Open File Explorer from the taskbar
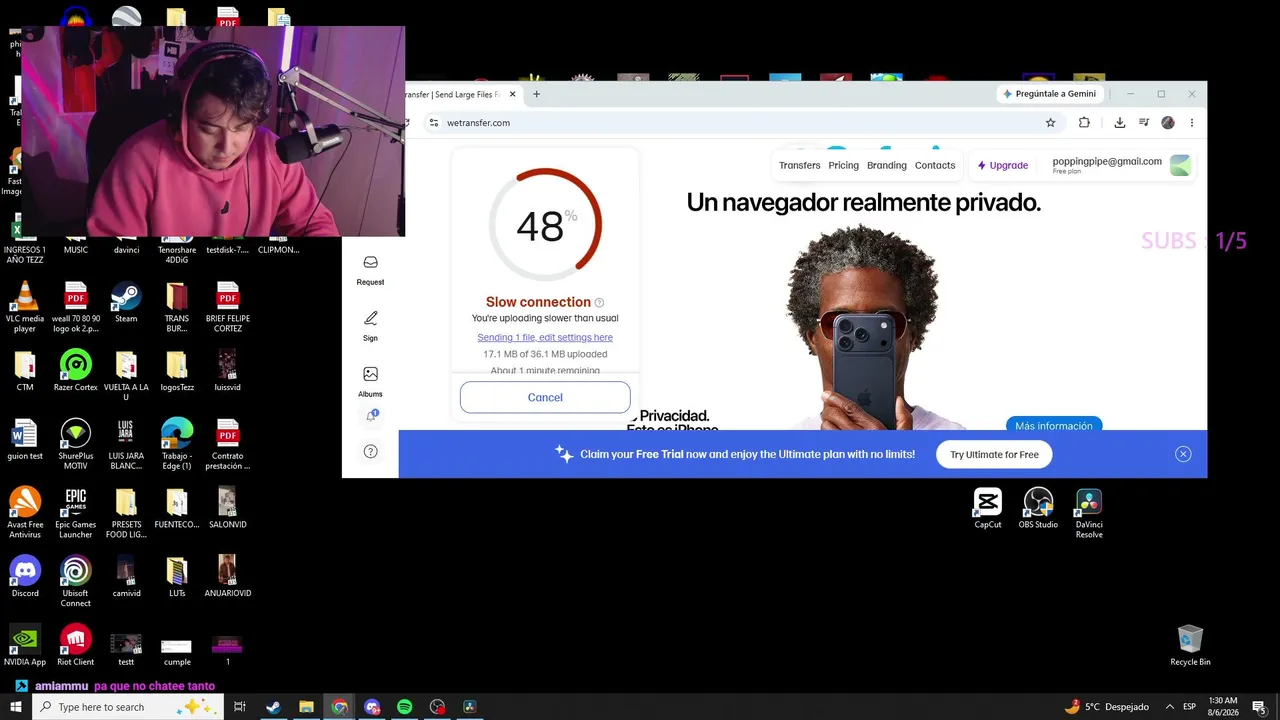The height and width of the screenshot is (720, 1280). tap(306, 707)
